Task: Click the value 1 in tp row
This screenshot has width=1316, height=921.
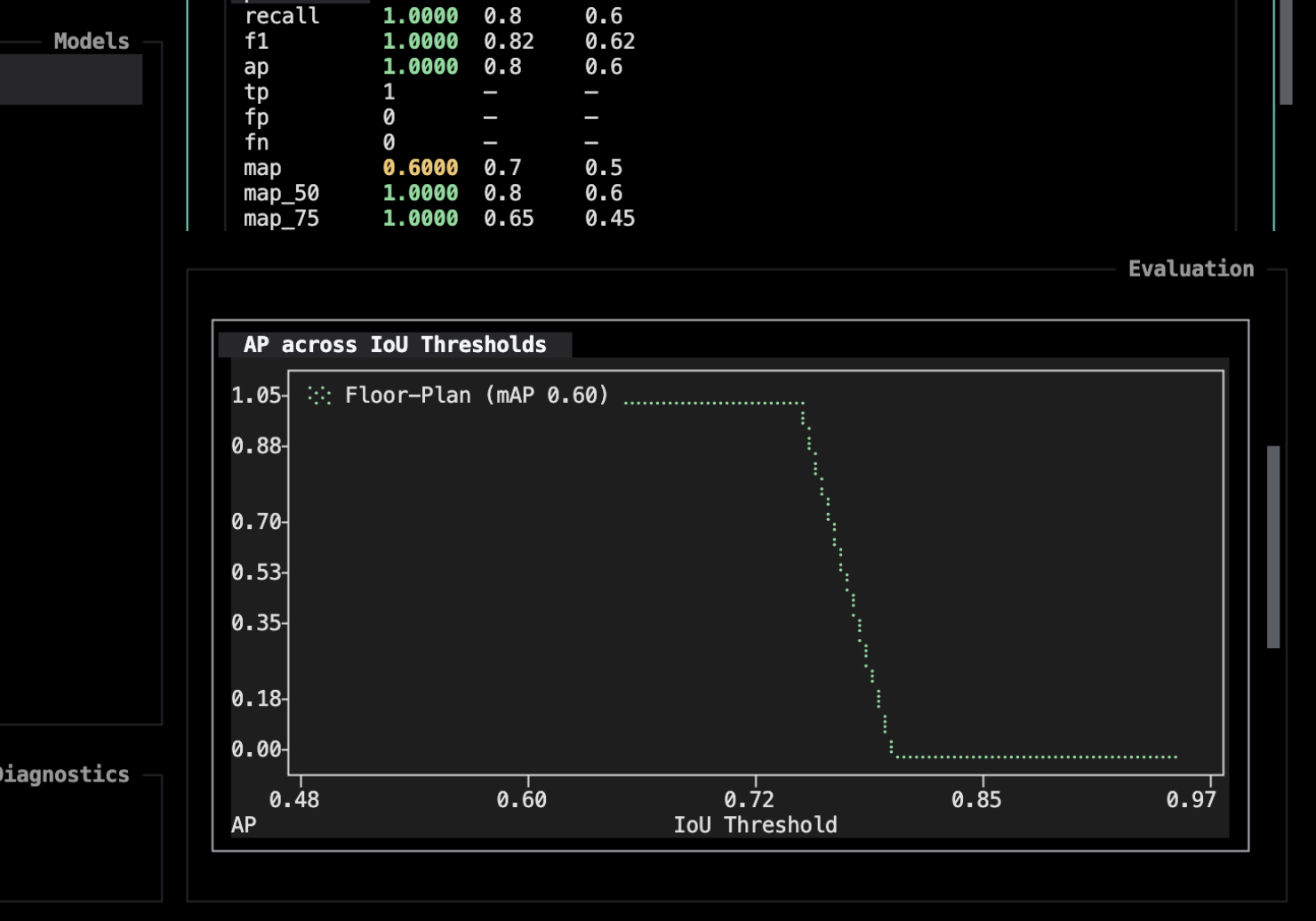Action: [389, 92]
